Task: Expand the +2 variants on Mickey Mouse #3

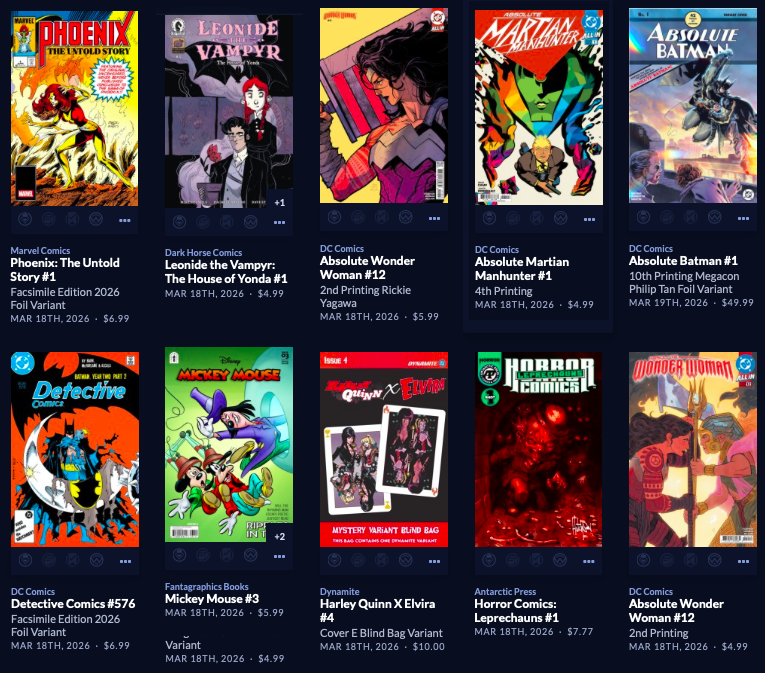Action: point(280,536)
